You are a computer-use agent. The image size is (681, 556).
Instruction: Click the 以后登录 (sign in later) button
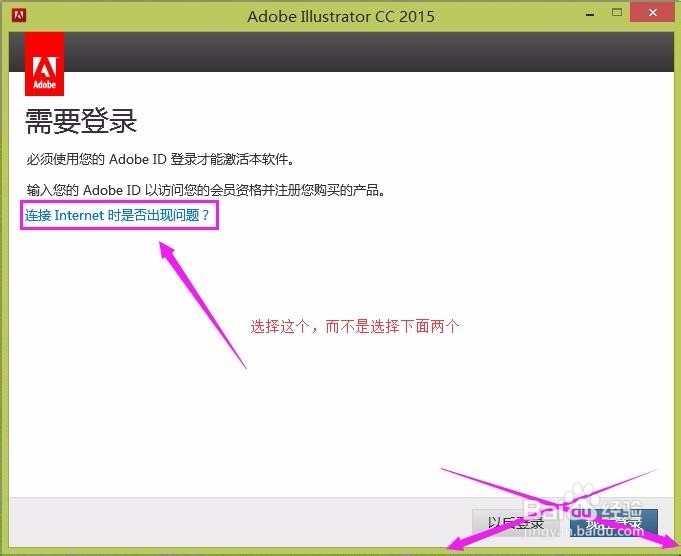(516, 523)
